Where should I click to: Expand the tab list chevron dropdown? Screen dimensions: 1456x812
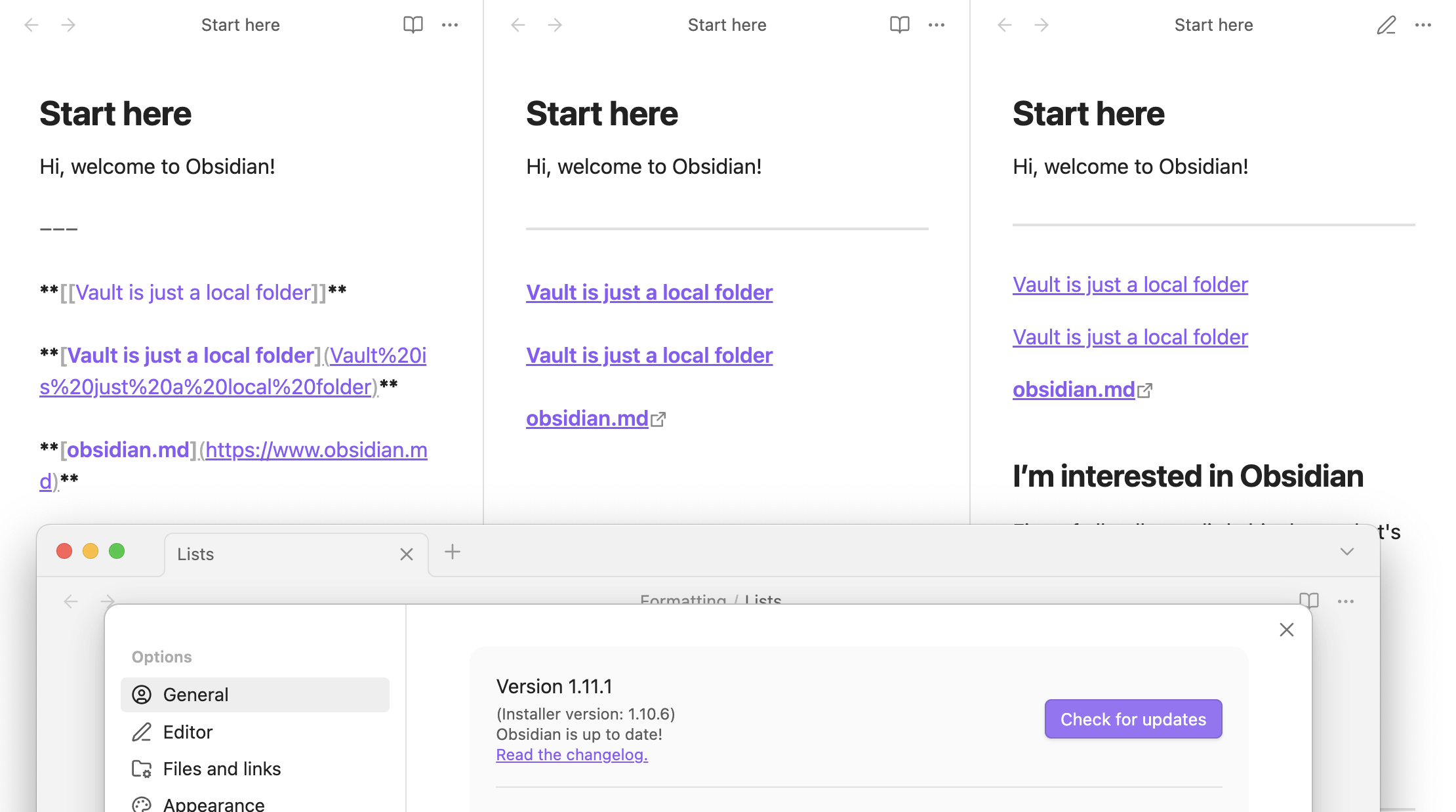tap(1346, 552)
